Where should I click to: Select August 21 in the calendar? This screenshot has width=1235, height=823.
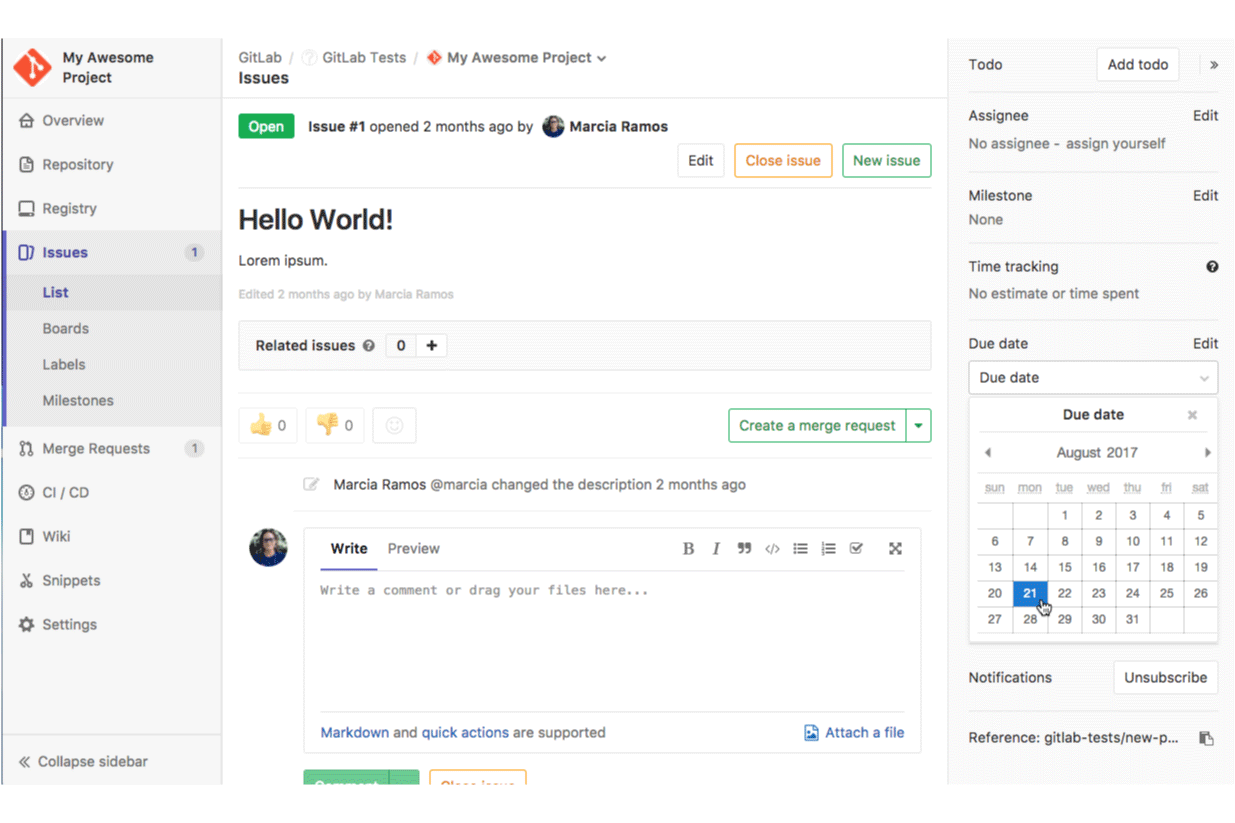tap(1030, 593)
